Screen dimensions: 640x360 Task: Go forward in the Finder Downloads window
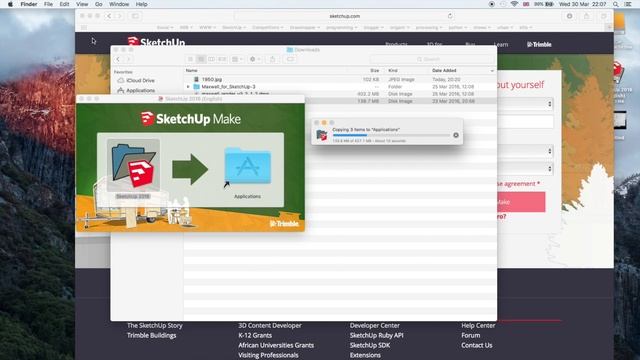128,59
